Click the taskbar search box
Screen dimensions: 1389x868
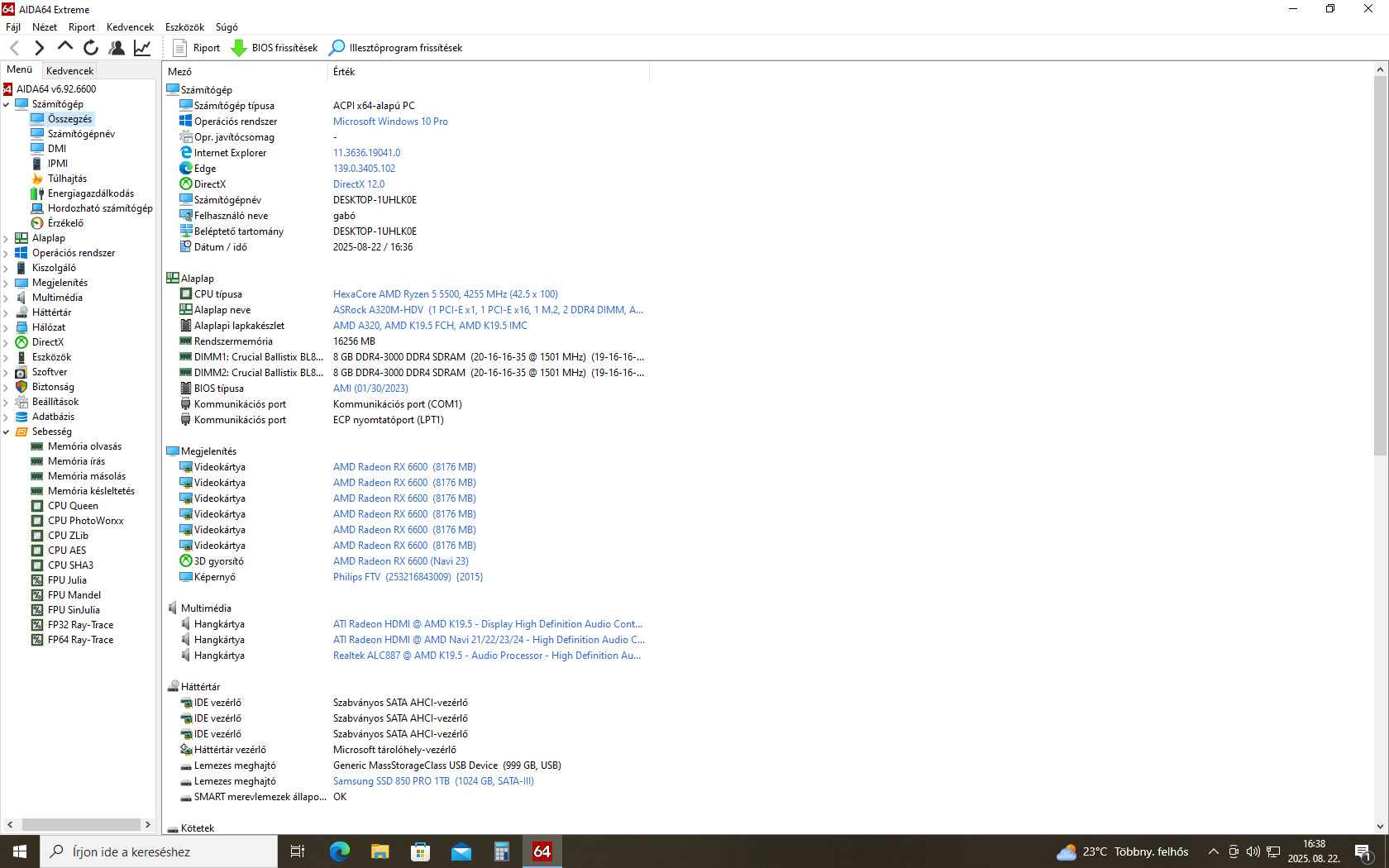click(x=159, y=851)
